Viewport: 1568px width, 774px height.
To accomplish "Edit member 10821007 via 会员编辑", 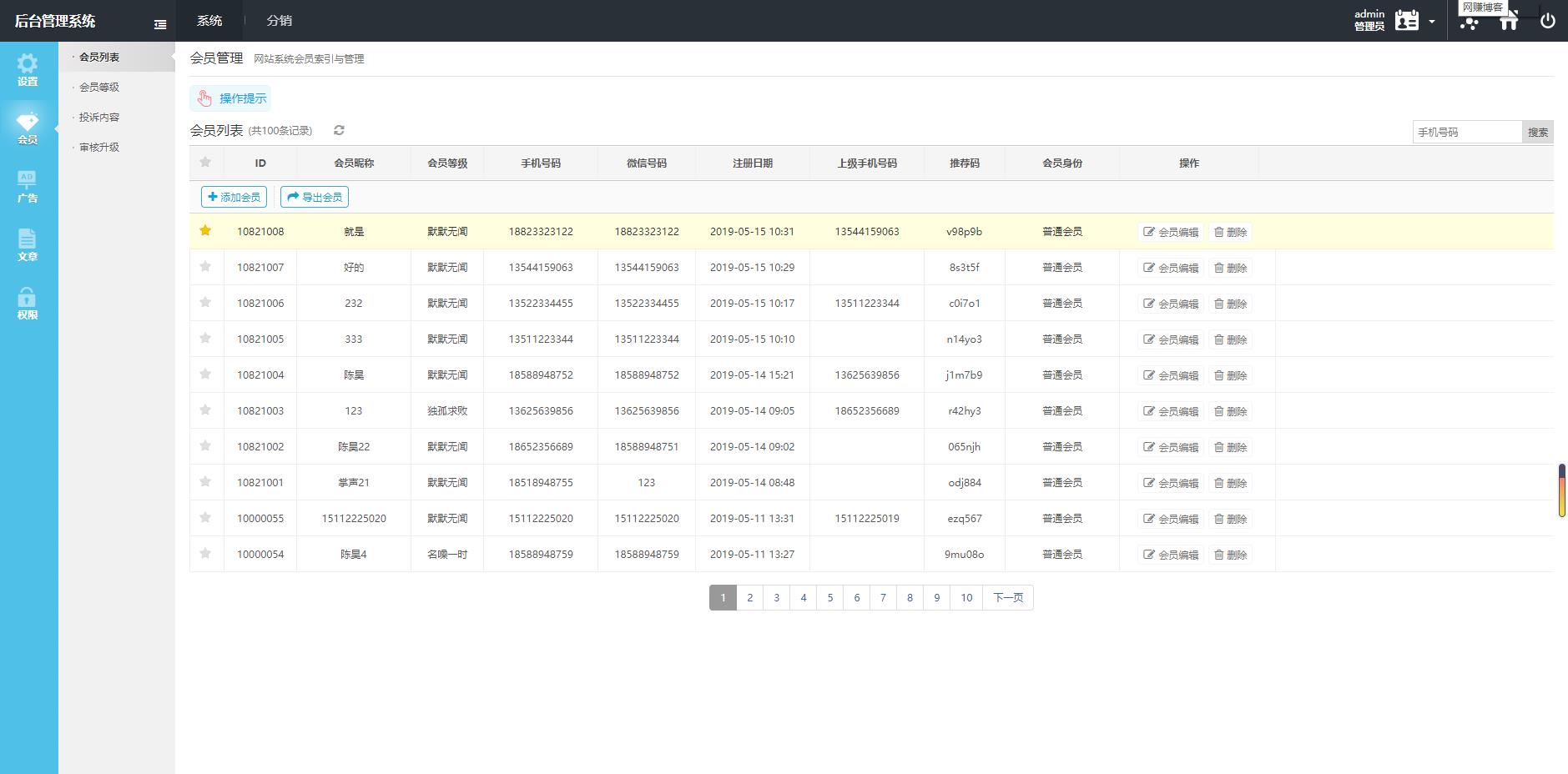I will (1171, 268).
